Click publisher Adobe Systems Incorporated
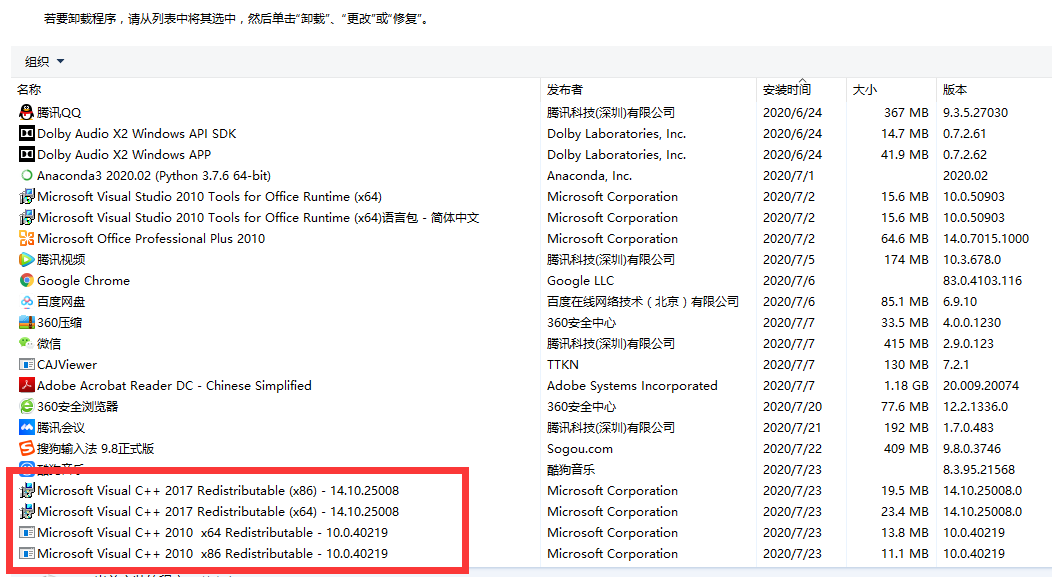This screenshot has width=1052, height=577. click(632, 386)
